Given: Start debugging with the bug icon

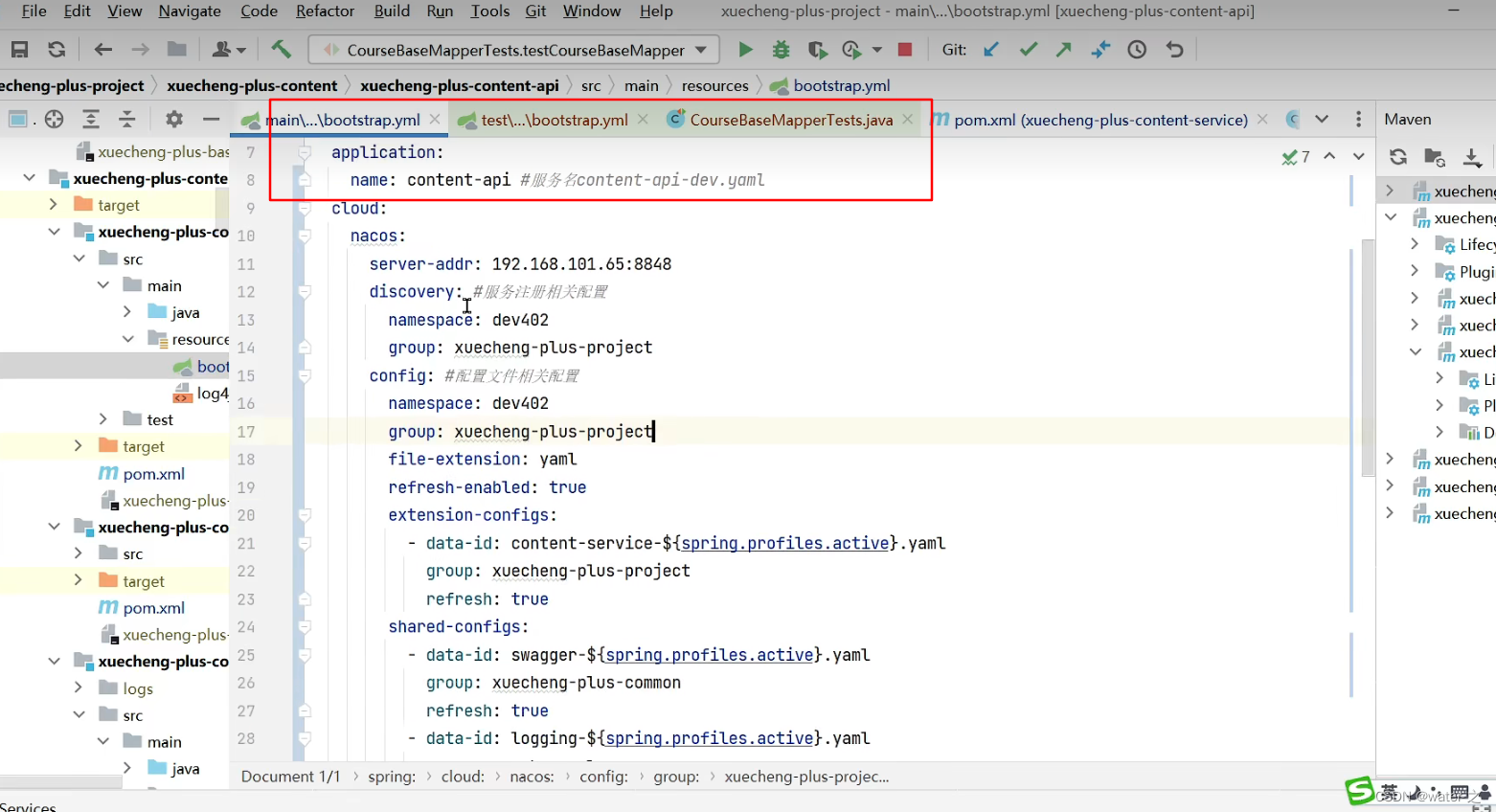Looking at the screenshot, I should coord(782,50).
